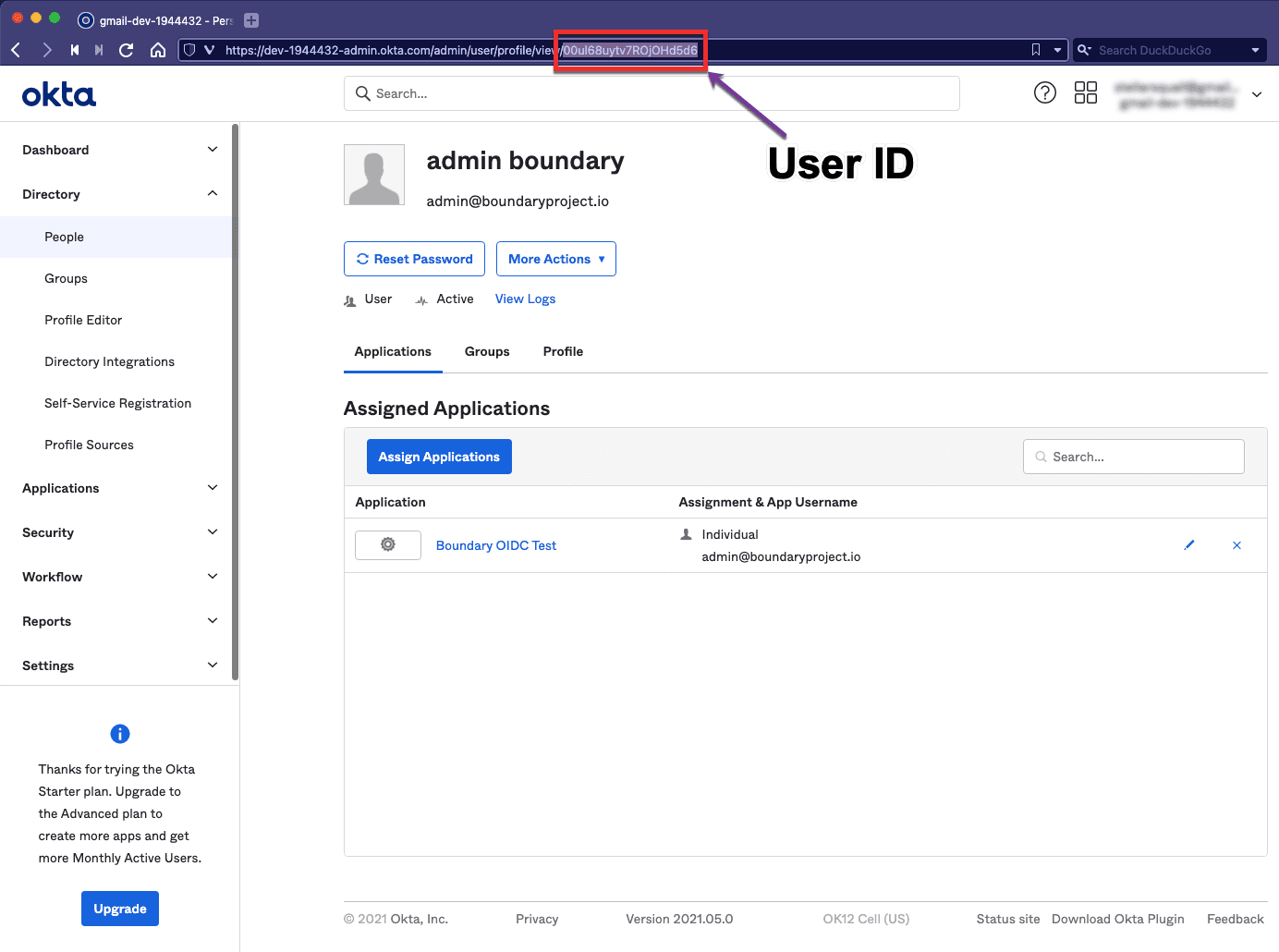Expand the Reports sidebar section
This screenshot has width=1279, height=952.
pyautogui.click(x=120, y=621)
